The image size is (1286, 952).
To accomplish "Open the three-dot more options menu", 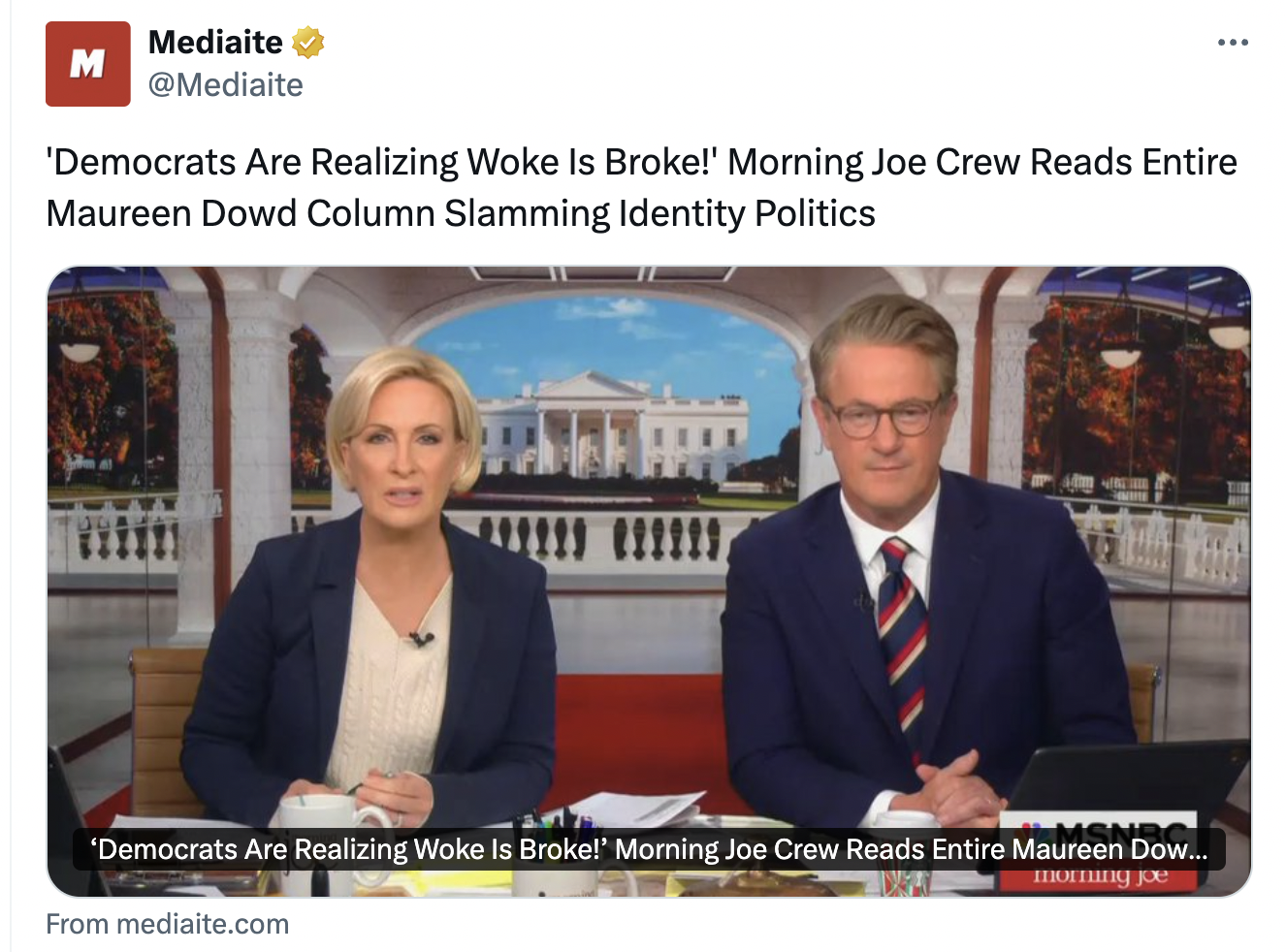I will point(1233,43).
